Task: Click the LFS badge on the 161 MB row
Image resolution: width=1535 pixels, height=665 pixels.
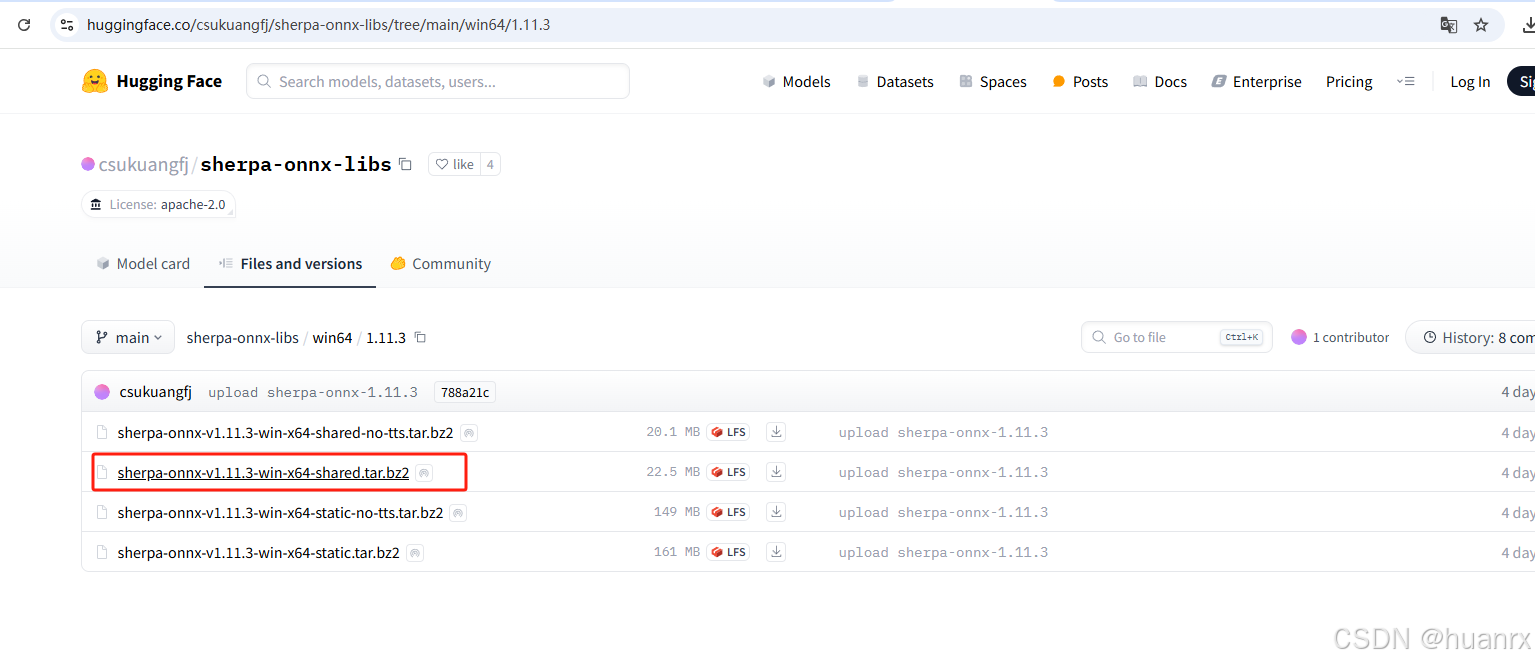Action: (x=728, y=552)
